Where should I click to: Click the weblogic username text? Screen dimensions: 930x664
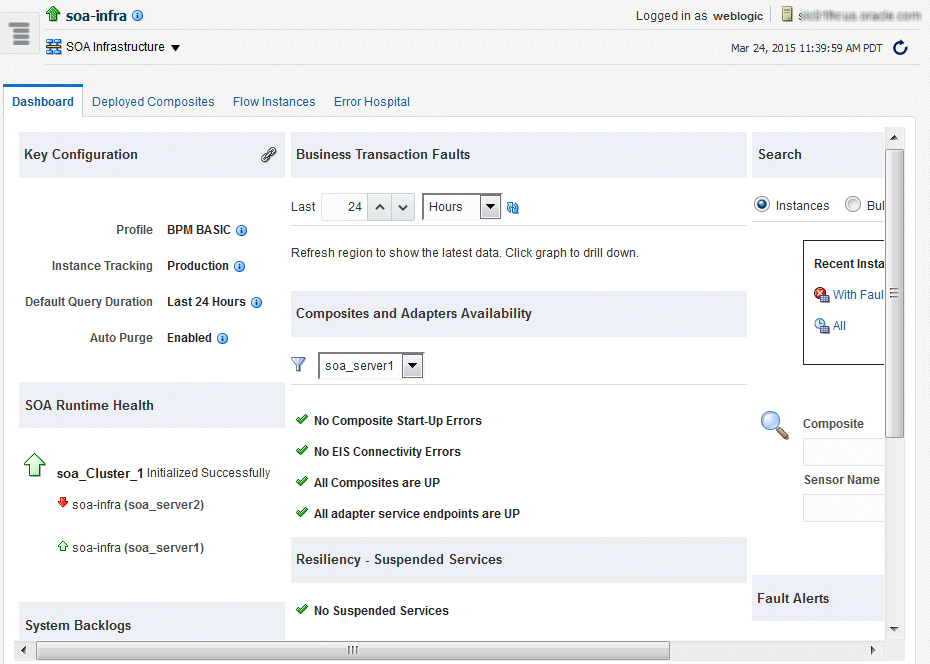738,16
